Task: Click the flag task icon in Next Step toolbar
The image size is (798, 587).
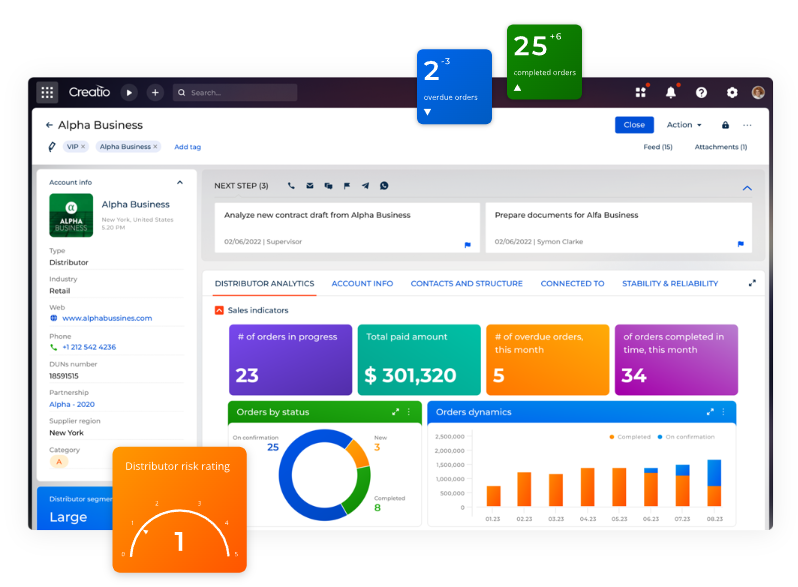Action: [x=347, y=186]
